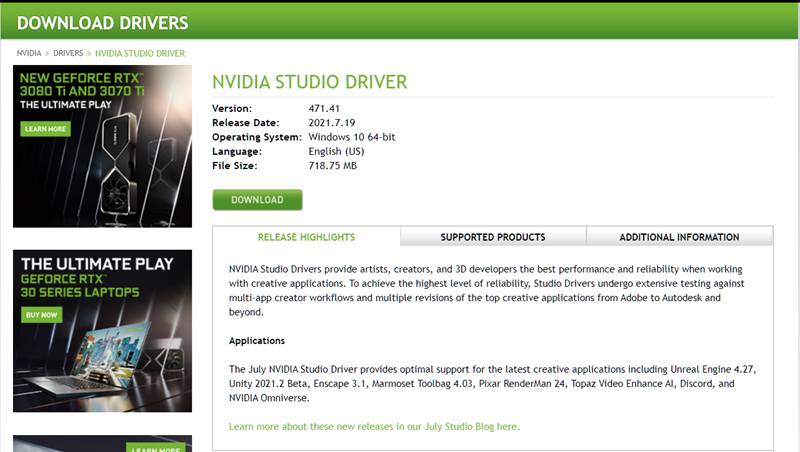The image size is (800, 452).
Task: Click the green DOWNLOAD button
Action: click(257, 200)
